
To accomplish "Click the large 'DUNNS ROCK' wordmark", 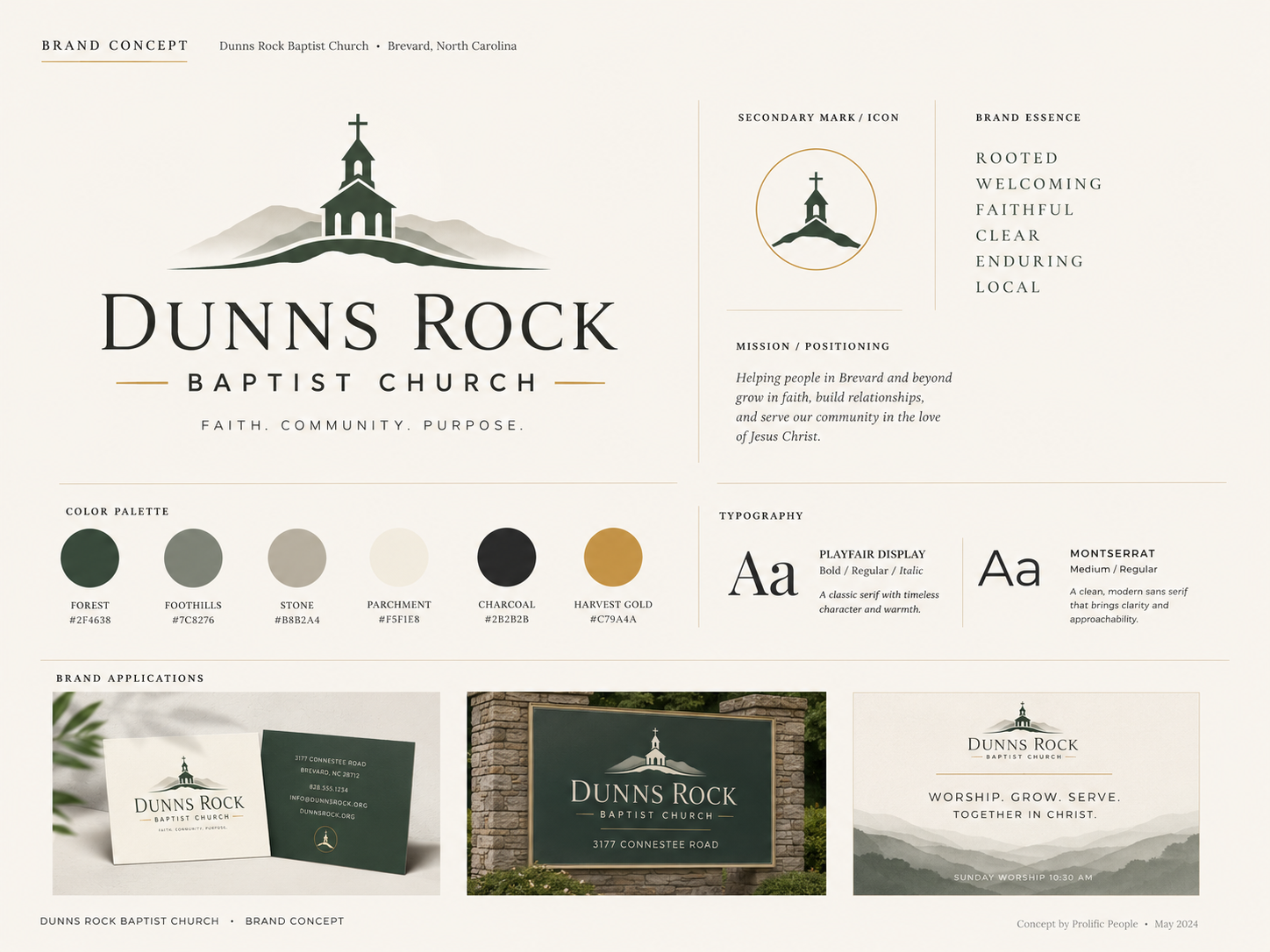I will point(360,323).
